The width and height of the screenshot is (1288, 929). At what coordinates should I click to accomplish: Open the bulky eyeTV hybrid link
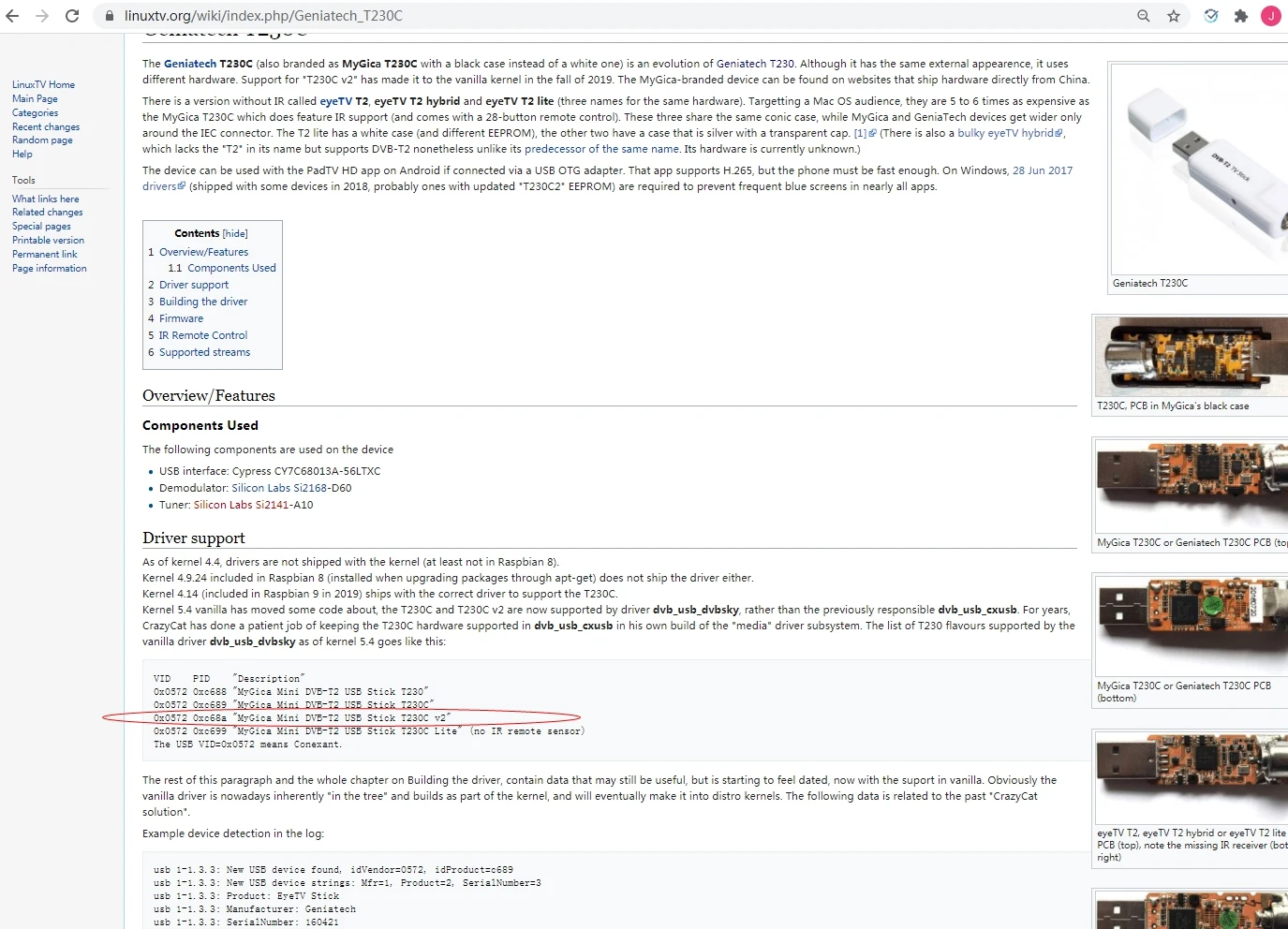click(1010, 134)
